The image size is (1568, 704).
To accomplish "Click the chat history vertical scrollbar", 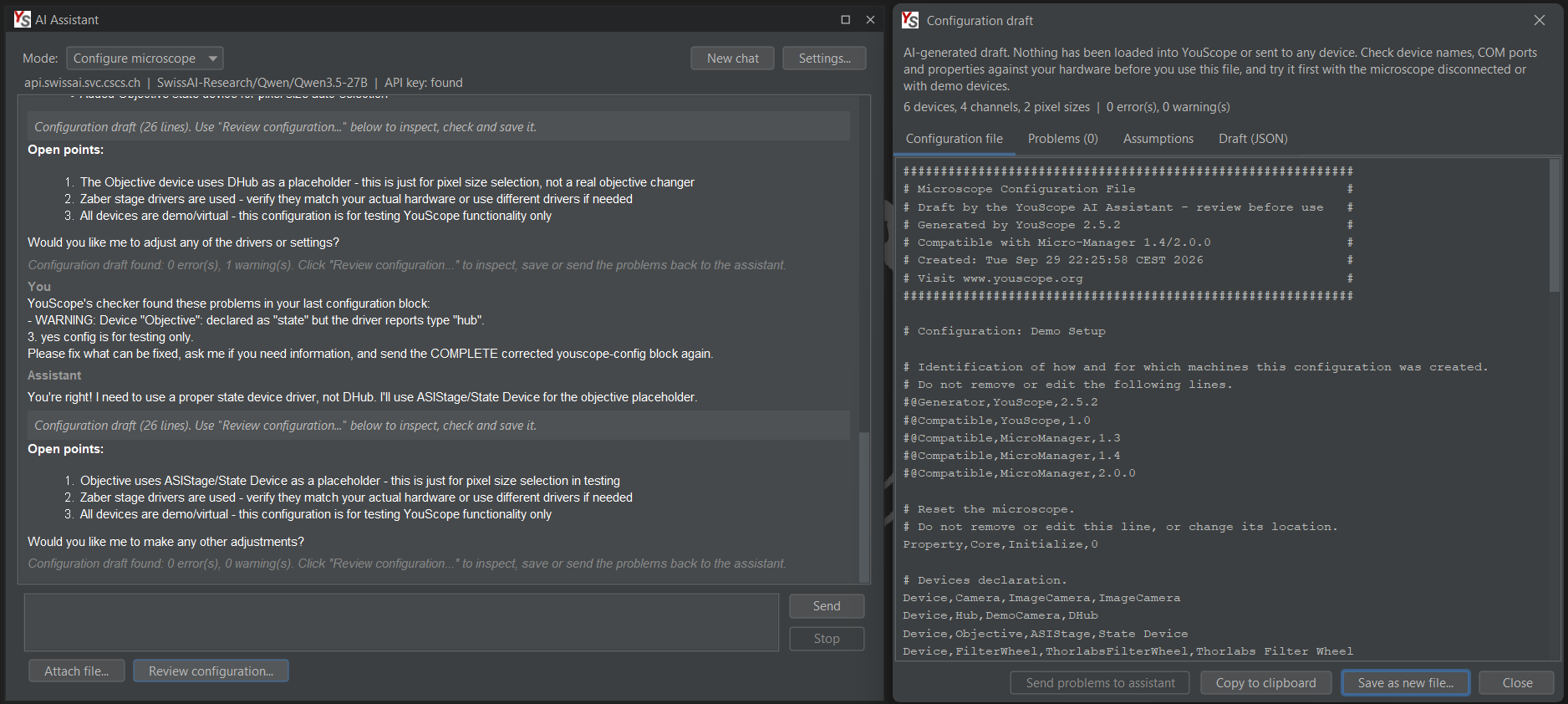I will click(864, 507).
